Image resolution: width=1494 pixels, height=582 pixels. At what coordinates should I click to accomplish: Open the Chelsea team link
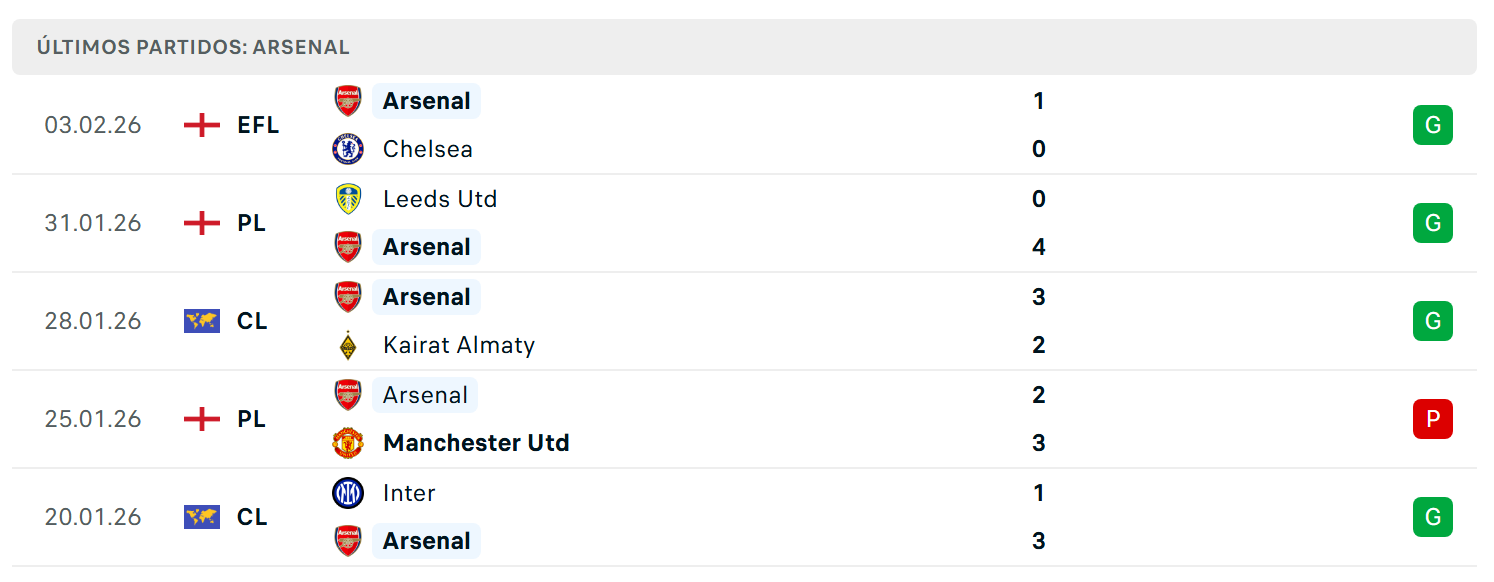tap(428, 149)
